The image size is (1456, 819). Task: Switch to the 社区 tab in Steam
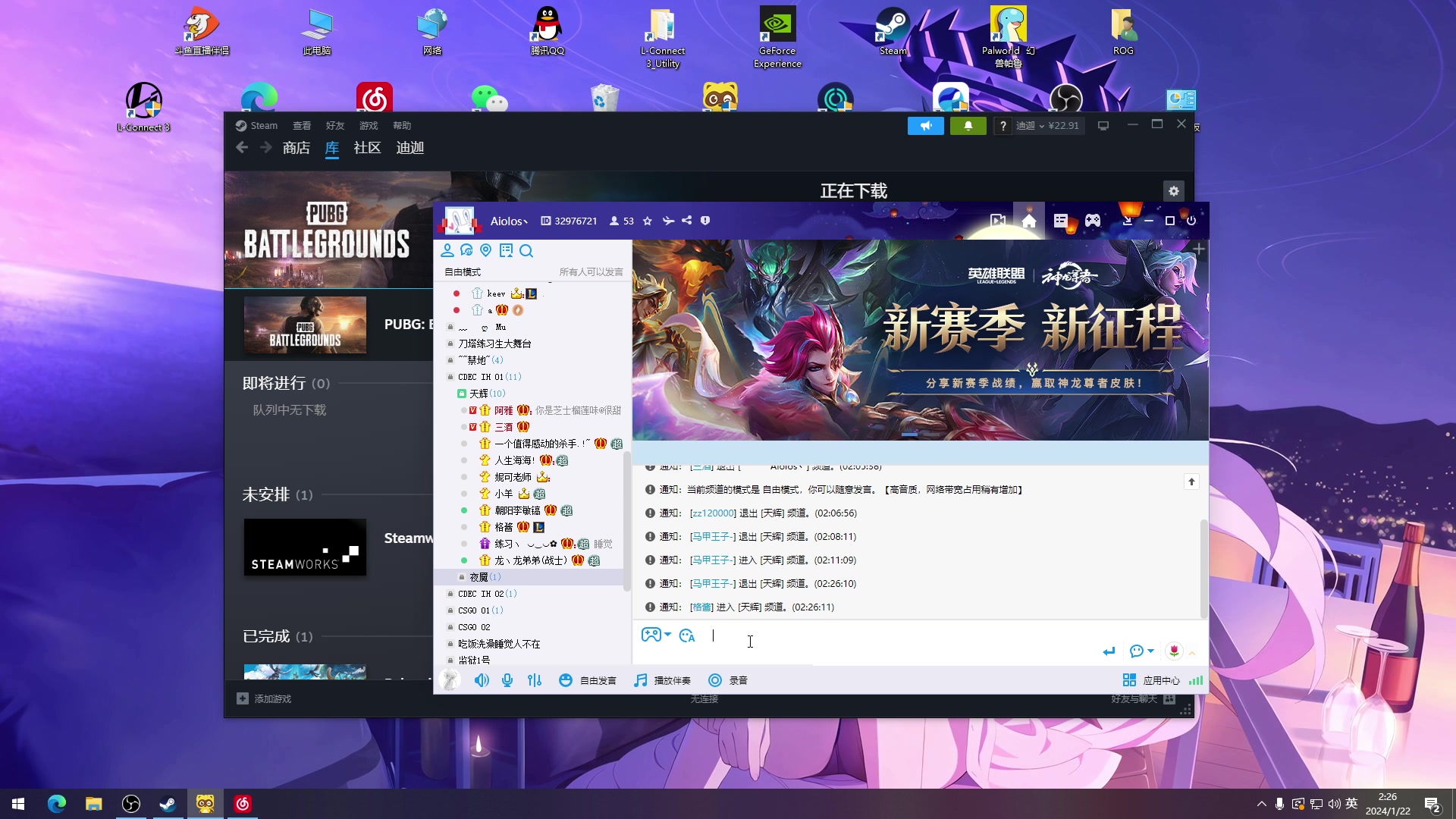click(366, 148)
